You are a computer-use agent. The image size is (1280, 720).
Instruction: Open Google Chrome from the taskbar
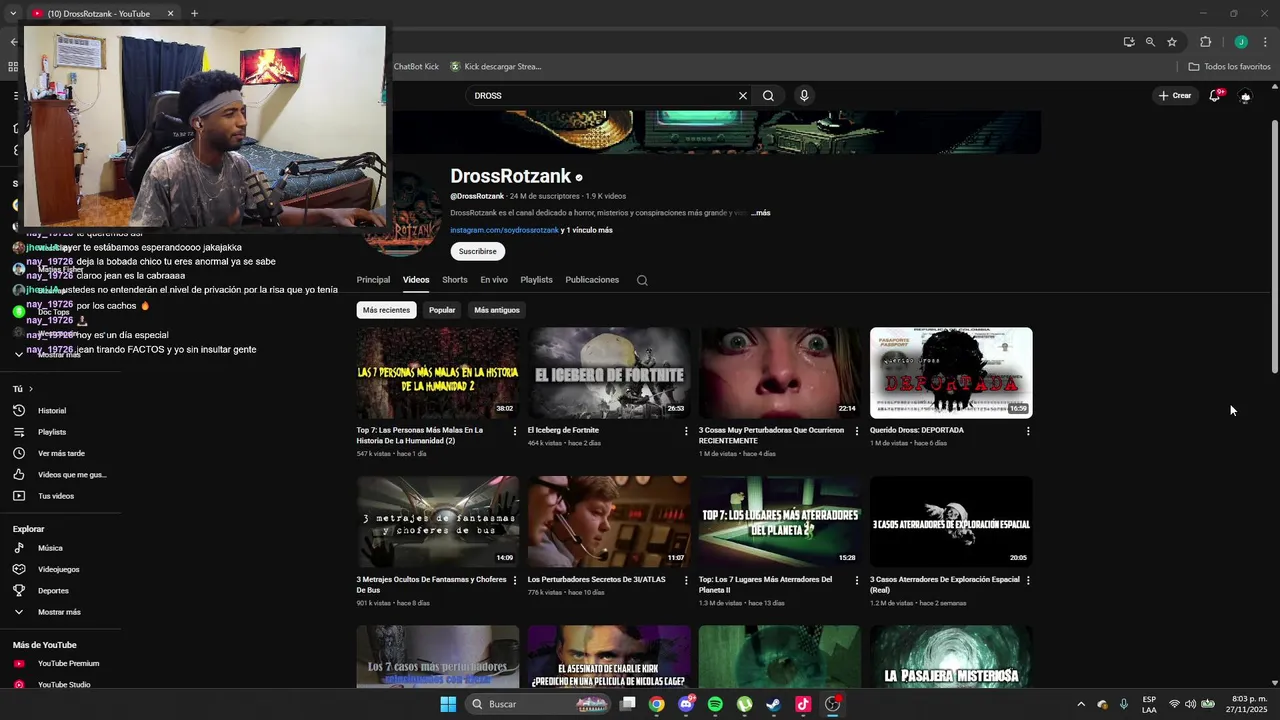click(x=656, y=704)
